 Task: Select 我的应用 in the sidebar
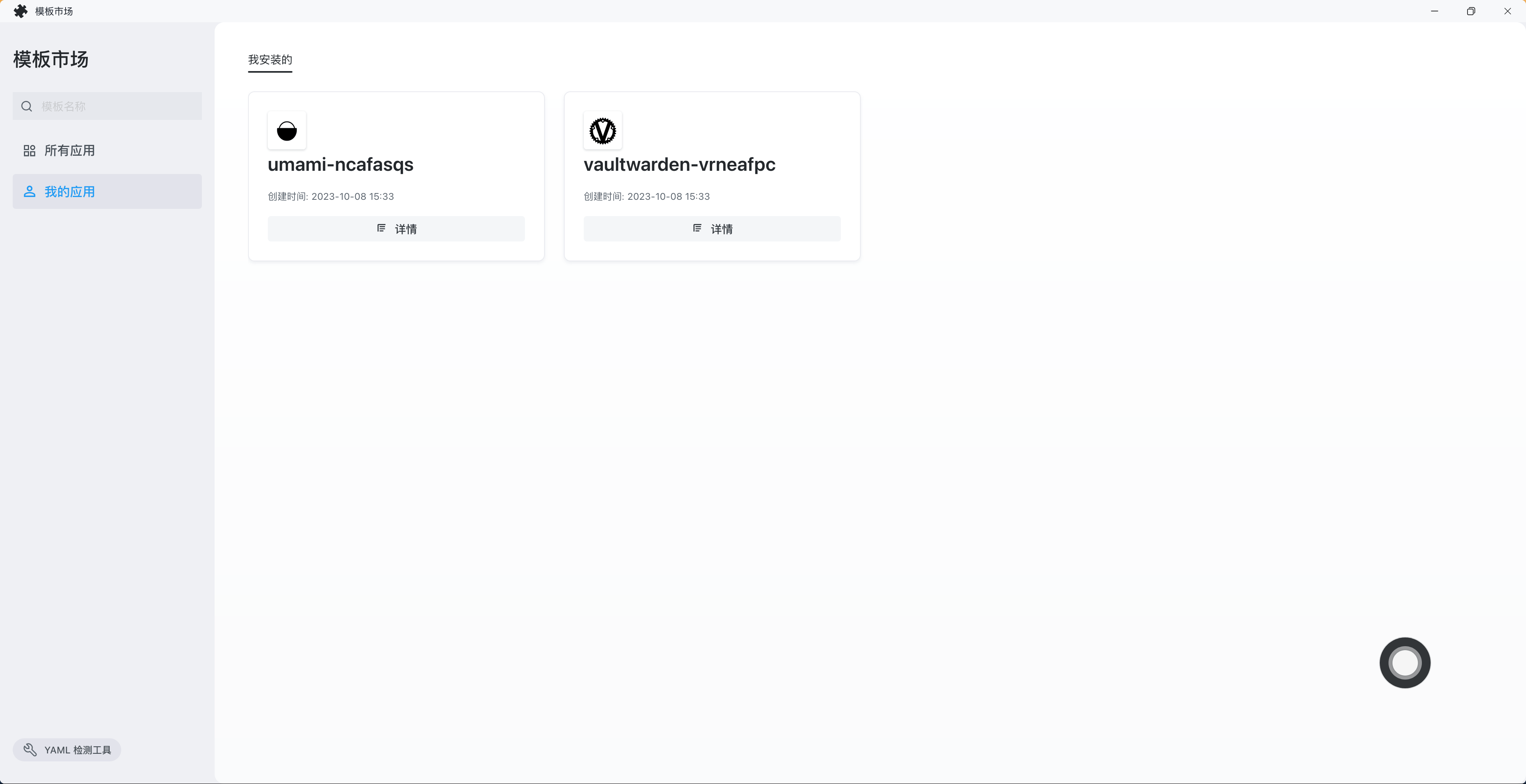[x=69, y=192]
